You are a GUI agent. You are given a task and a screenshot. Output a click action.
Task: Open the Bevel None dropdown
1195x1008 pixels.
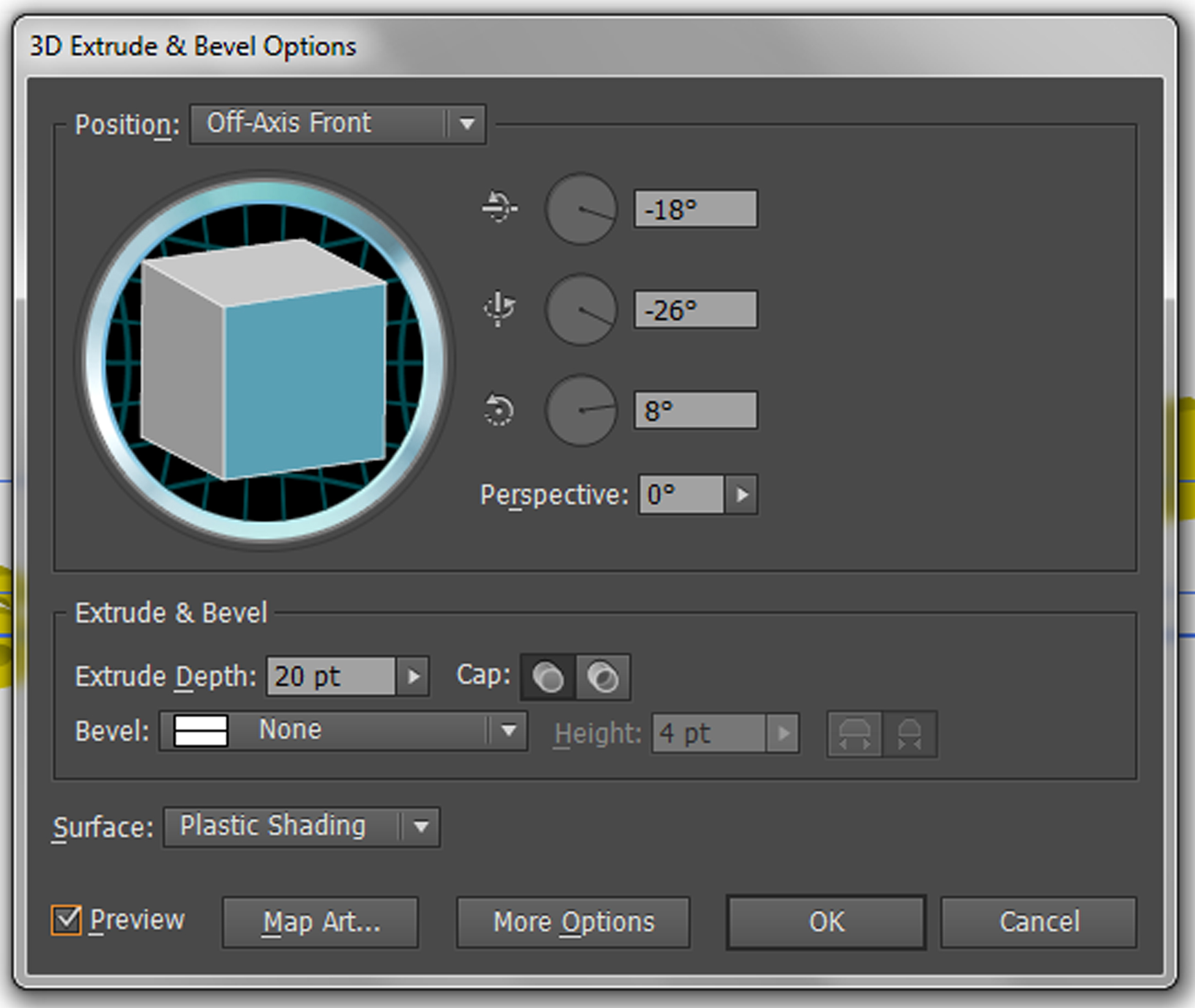tap(343, 730)
